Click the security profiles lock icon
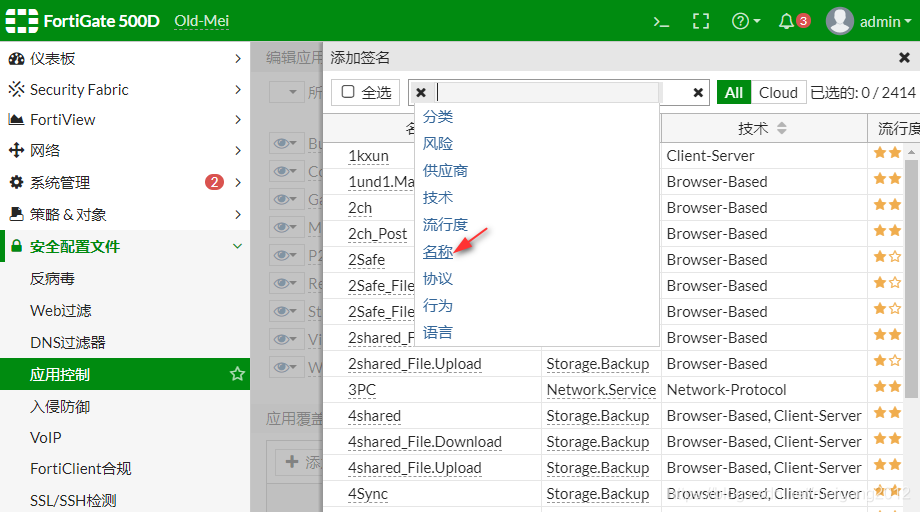Viewport: 920px width, 512px height. (16, 246)
